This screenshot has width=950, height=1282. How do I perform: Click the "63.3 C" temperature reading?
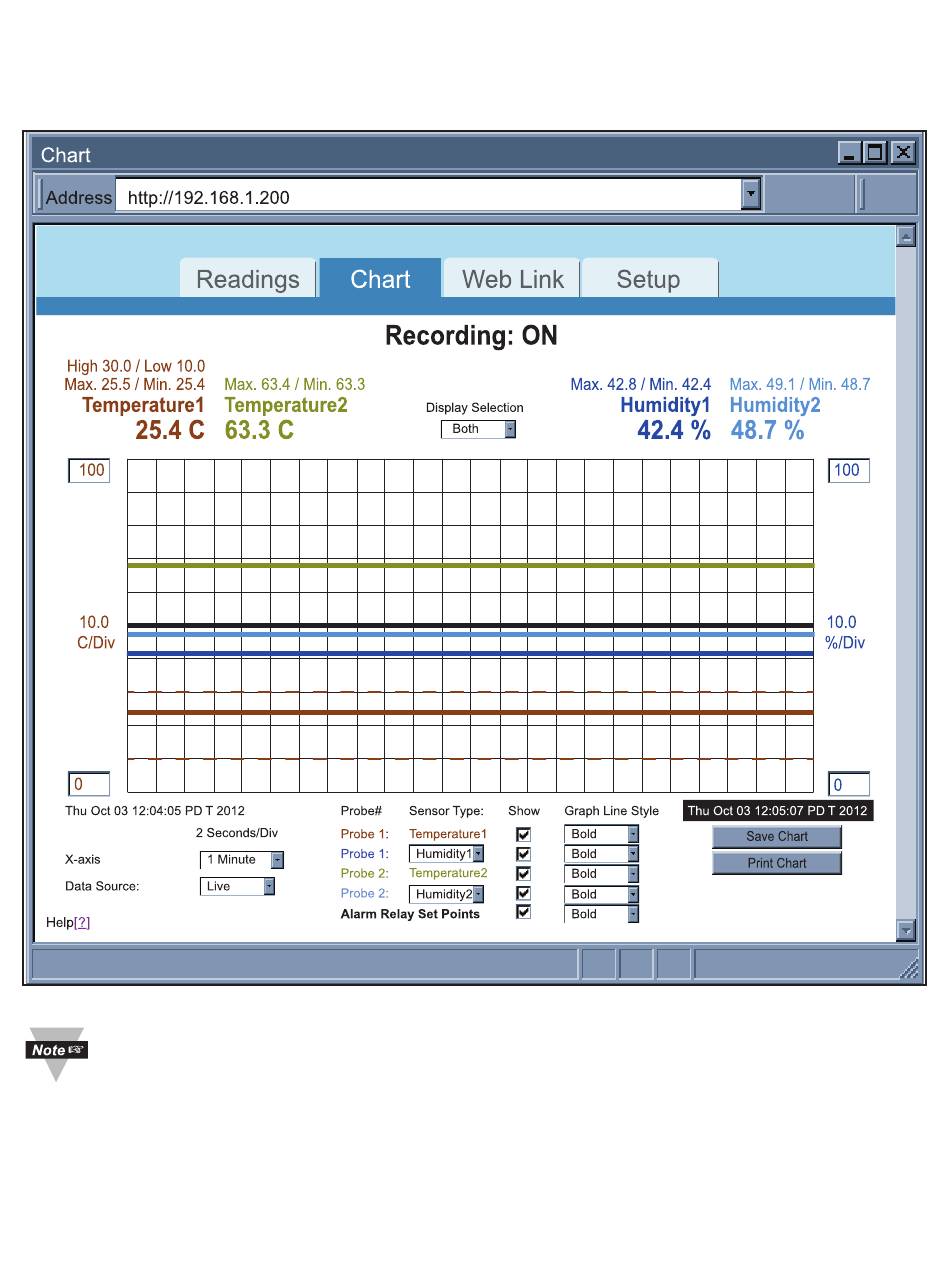coord(260,431)
